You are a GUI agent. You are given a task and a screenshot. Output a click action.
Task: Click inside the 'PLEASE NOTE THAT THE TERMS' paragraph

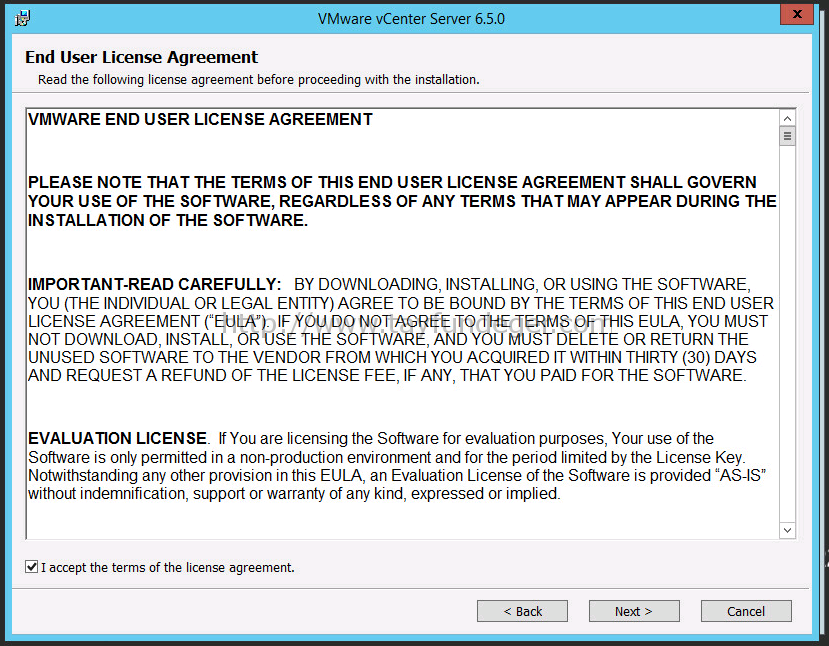(x=402, y=201)
